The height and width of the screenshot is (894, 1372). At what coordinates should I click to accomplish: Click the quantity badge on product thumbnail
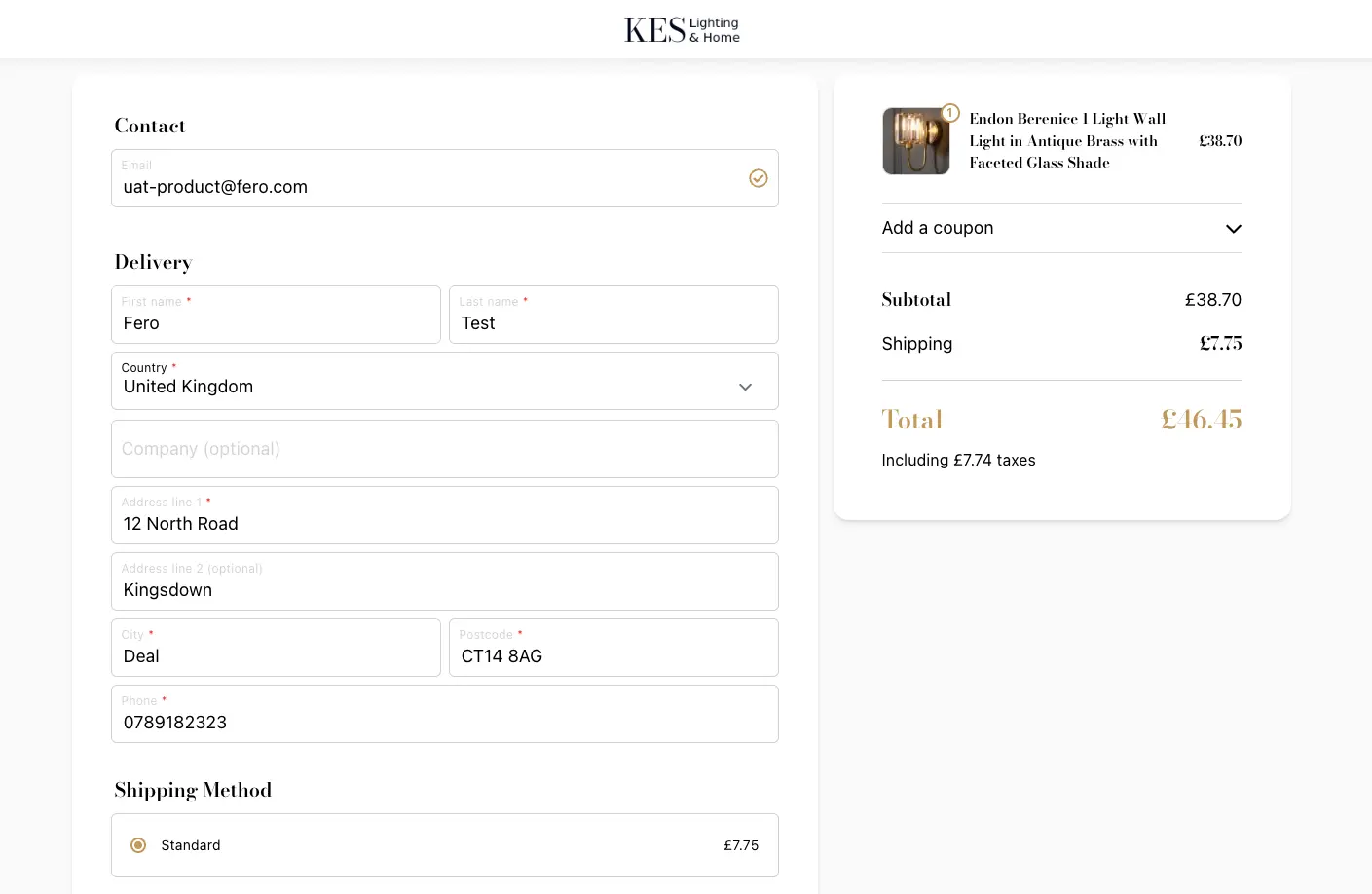click(950, 113)
